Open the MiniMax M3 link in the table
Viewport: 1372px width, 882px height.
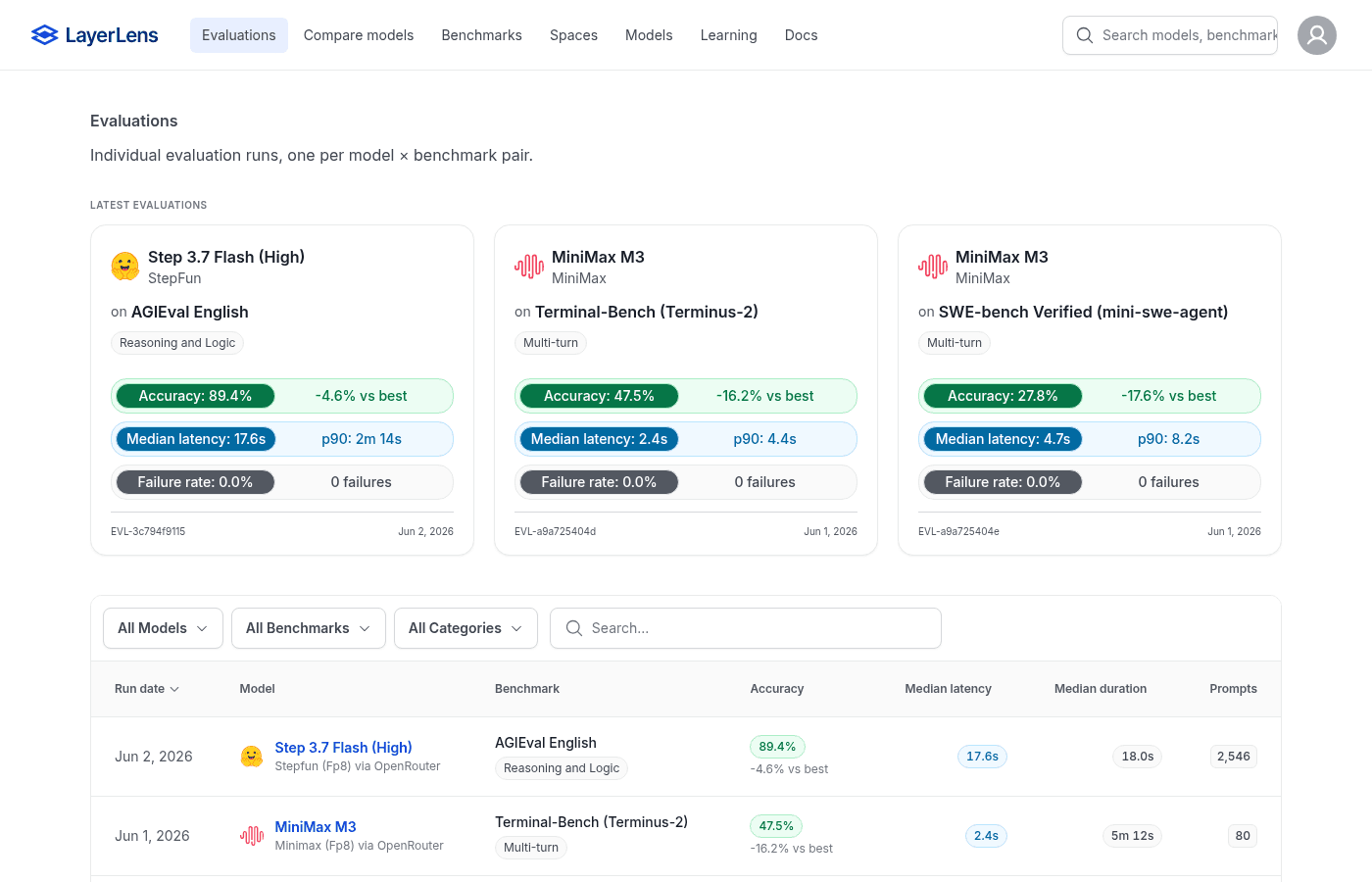[316, 827]
